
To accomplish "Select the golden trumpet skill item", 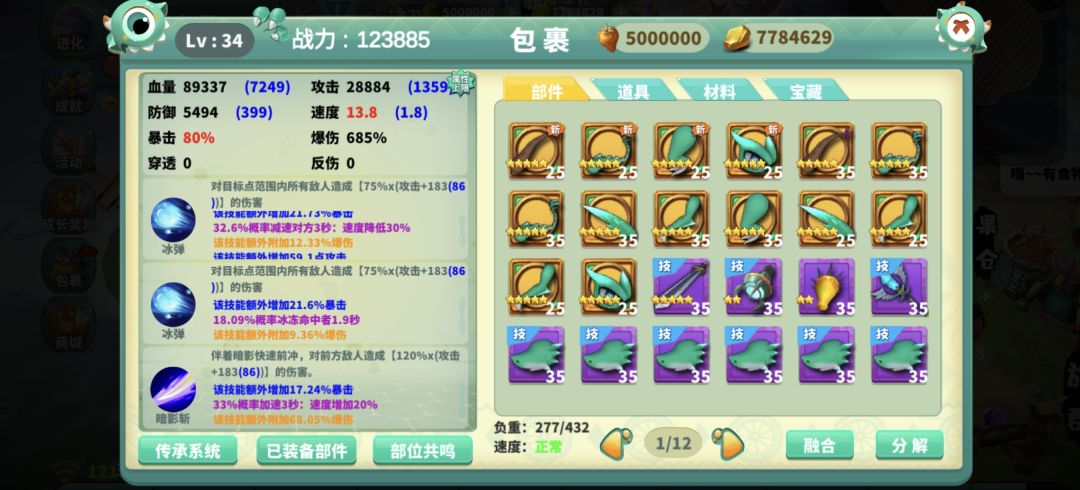I will 826,287.
